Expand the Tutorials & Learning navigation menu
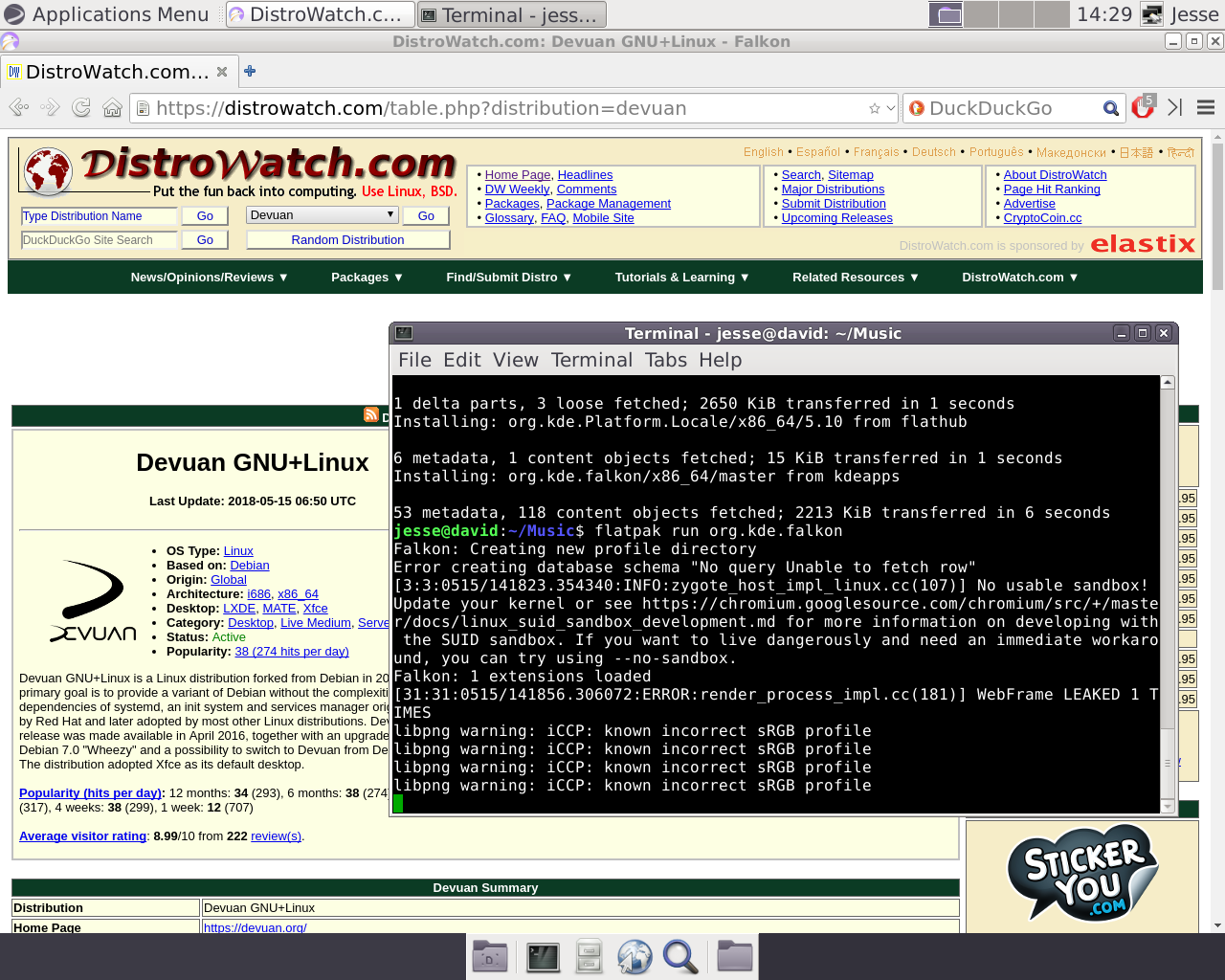 tap(682, 278)
